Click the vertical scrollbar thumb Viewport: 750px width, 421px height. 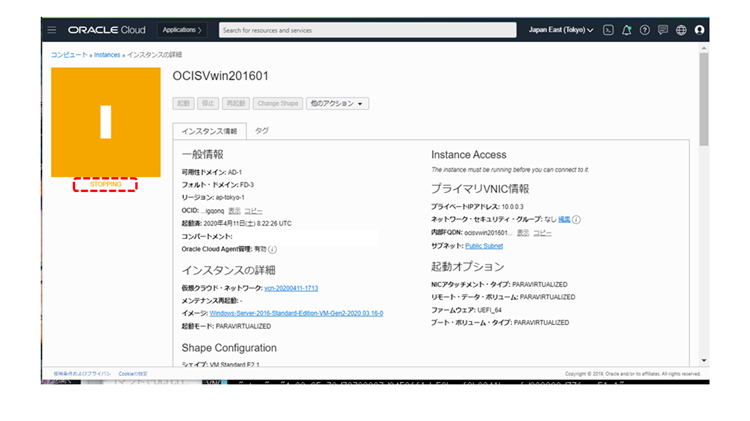704,100
